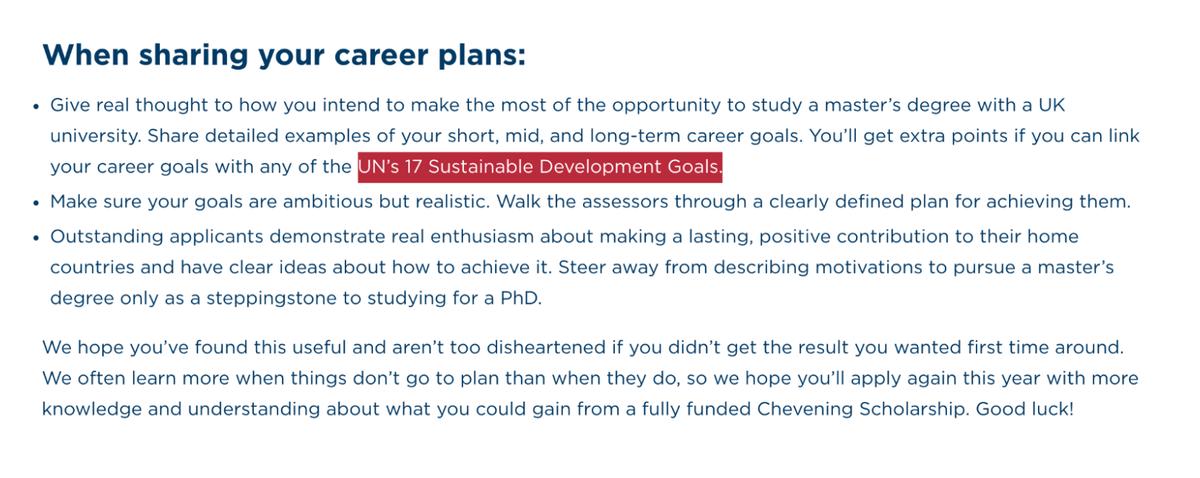The height and width of the screenshot is (478, 1200).
Task: Click the second bullet marker before 'Make sure'
Action: pos(35,202)
